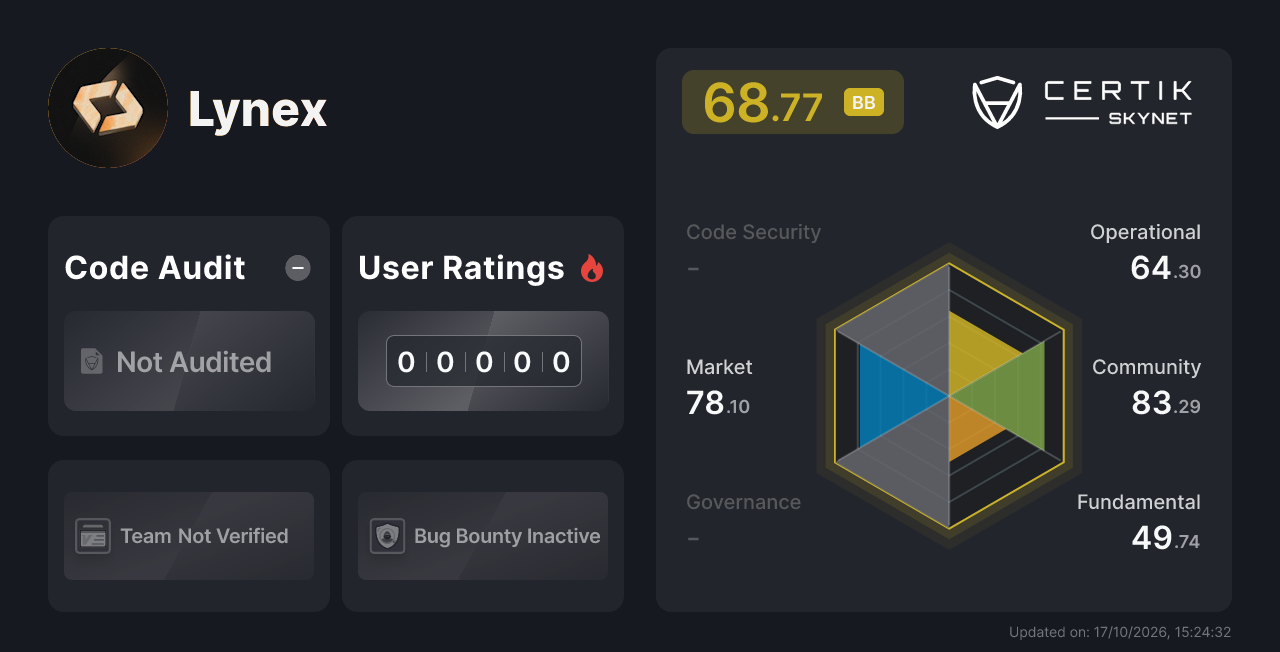Click the ID card icon by Team Not Verified
The height and width of the screenshot is (652, 1280).
point(93,536)
